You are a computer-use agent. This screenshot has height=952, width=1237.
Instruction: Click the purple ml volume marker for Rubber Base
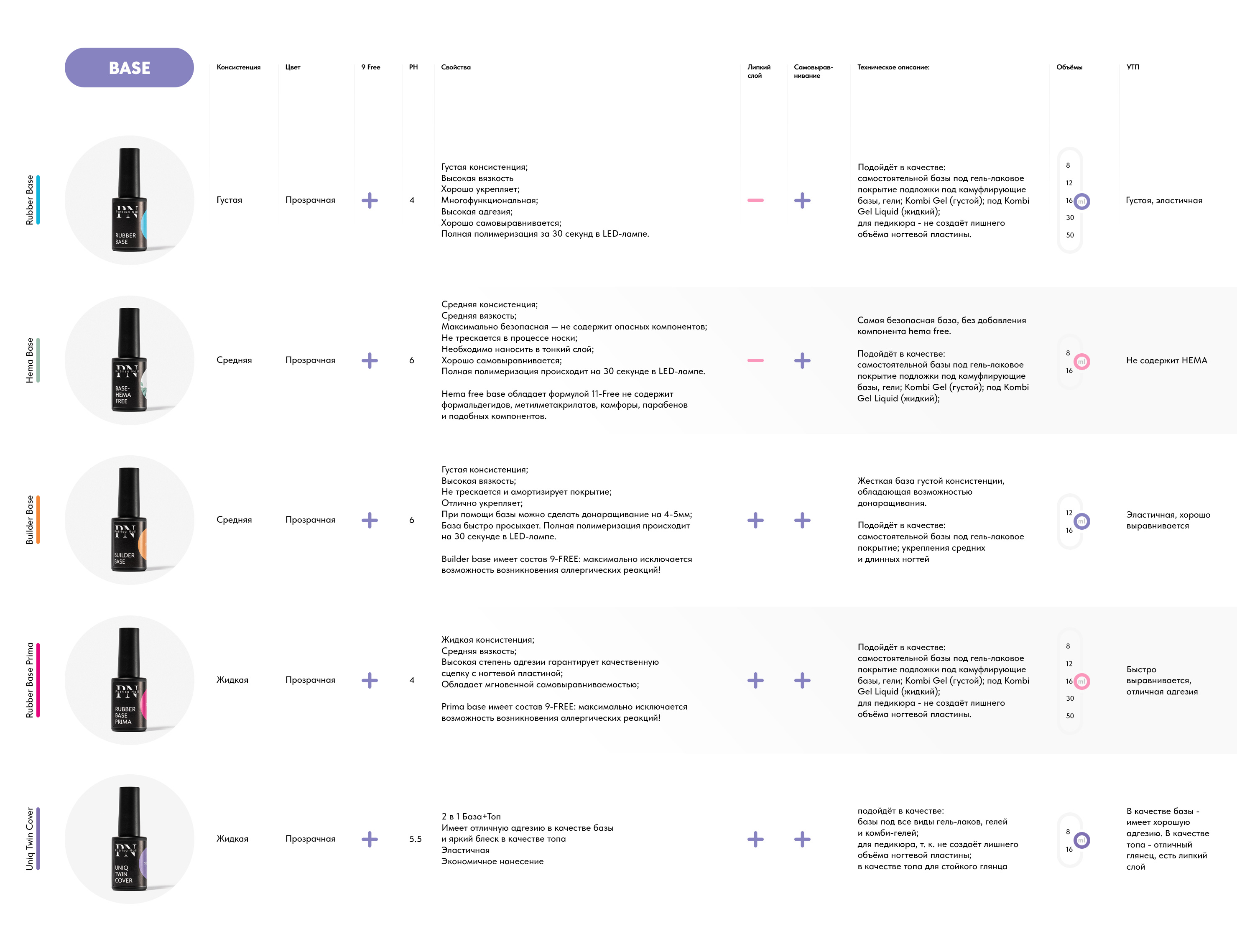(x=1081, y=201)
